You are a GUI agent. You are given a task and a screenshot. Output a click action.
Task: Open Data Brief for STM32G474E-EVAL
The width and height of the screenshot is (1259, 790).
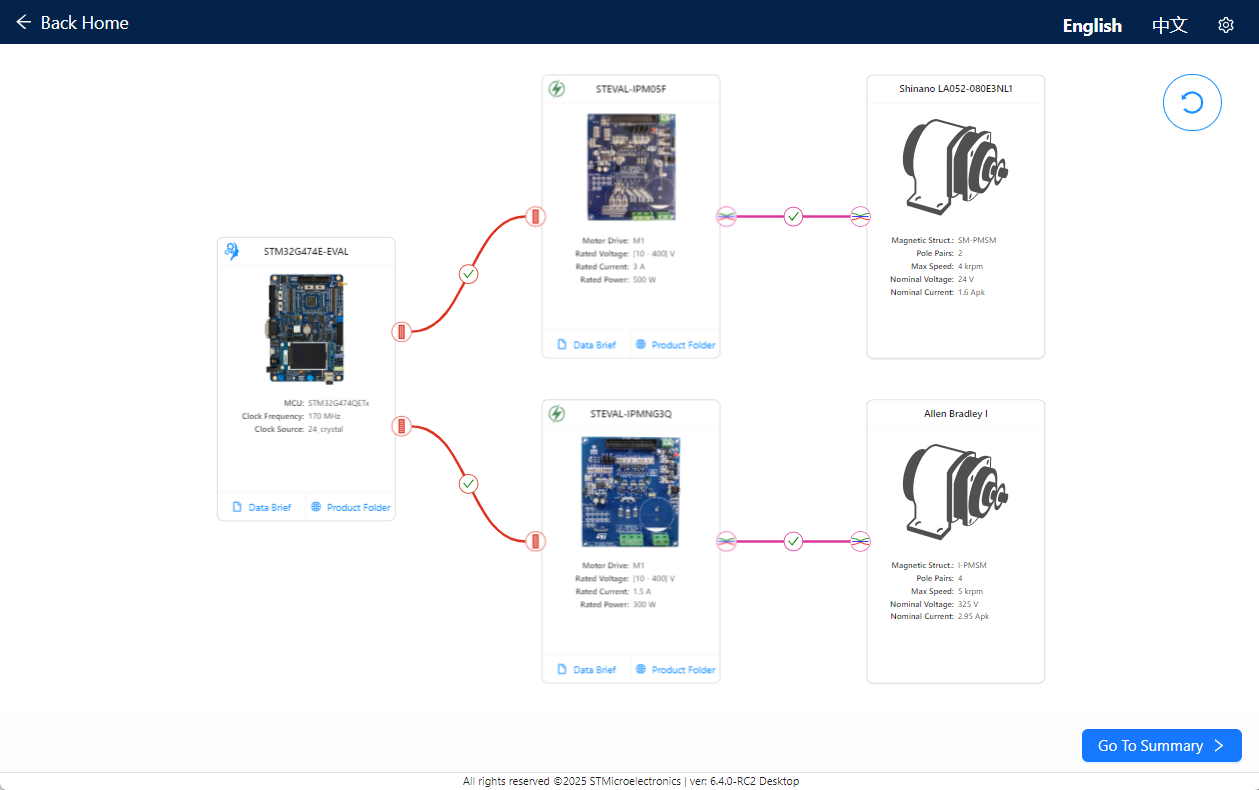click(x=261, y=507)
